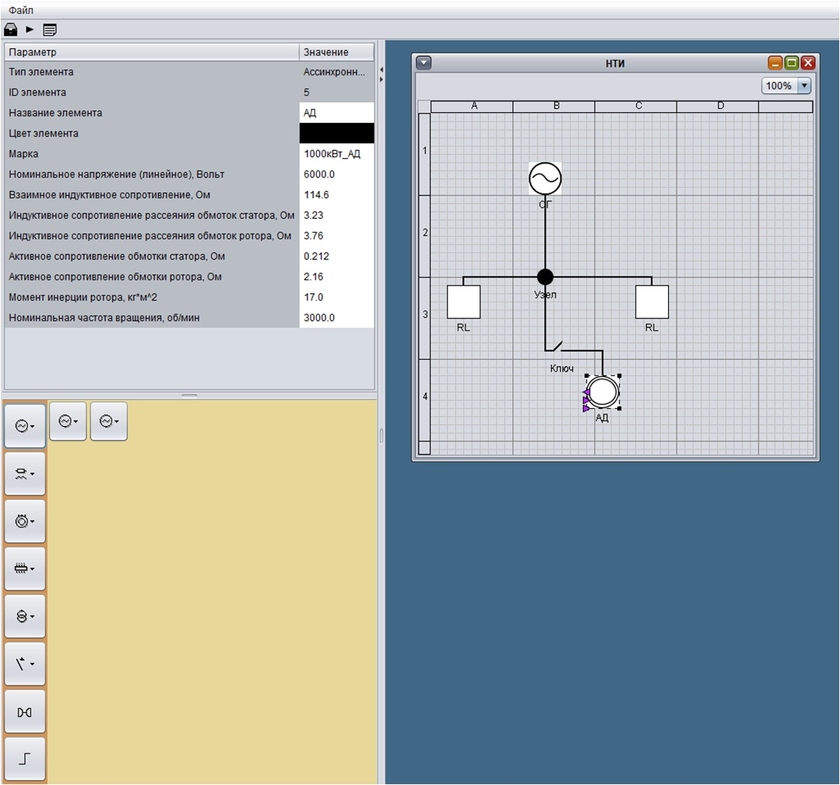Select the synchronous generator СГ on the diagram
The height and width of the screenshot is (785, 840).
545,178
